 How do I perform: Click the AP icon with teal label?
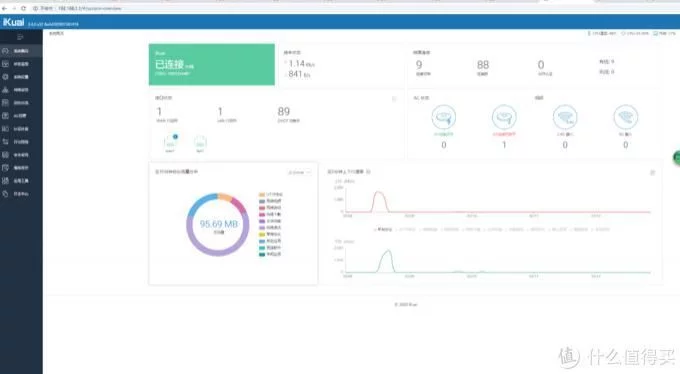click(x=444, y=117)
